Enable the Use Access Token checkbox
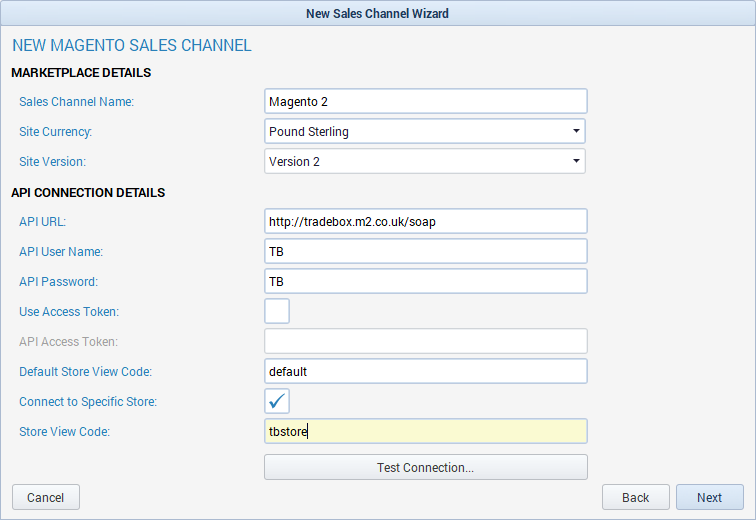 [277, 311]
